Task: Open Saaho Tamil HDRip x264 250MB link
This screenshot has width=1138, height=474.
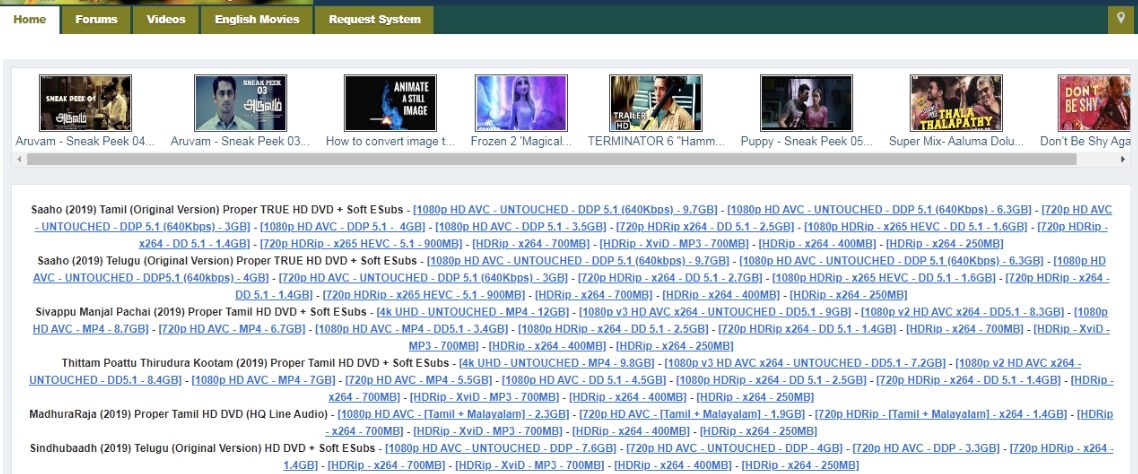Action: [945, 244]
